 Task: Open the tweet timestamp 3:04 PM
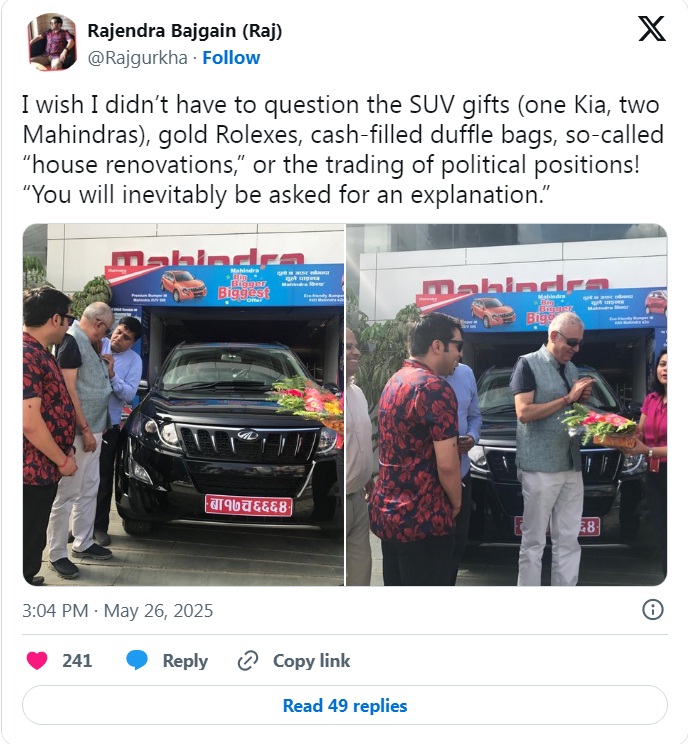(55, 611)
